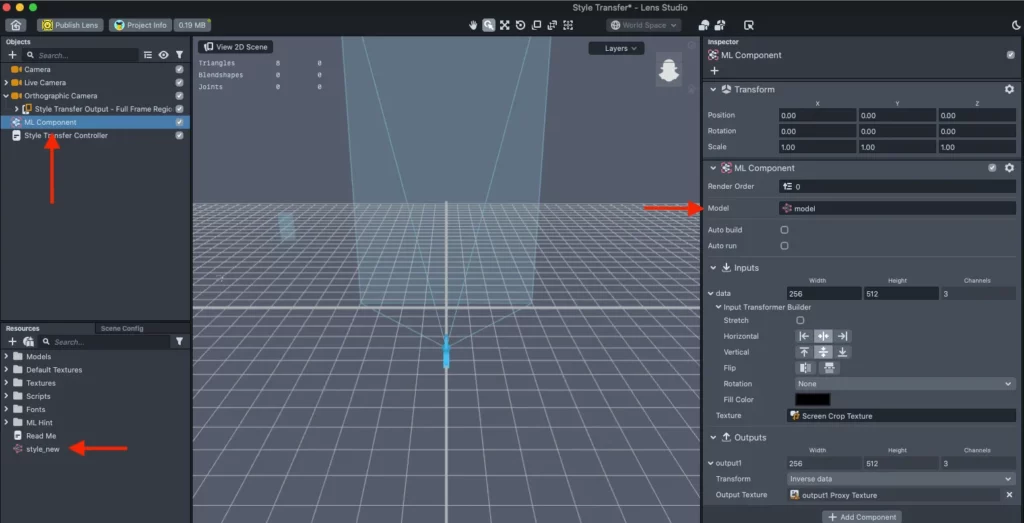Click the View 2D Scene button

[236, 47]
